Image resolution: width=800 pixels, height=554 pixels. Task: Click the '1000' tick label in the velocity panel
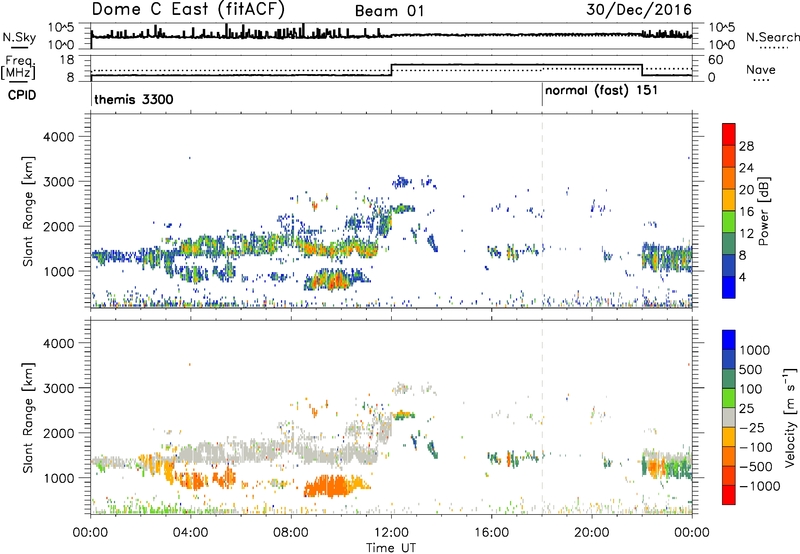58,478
